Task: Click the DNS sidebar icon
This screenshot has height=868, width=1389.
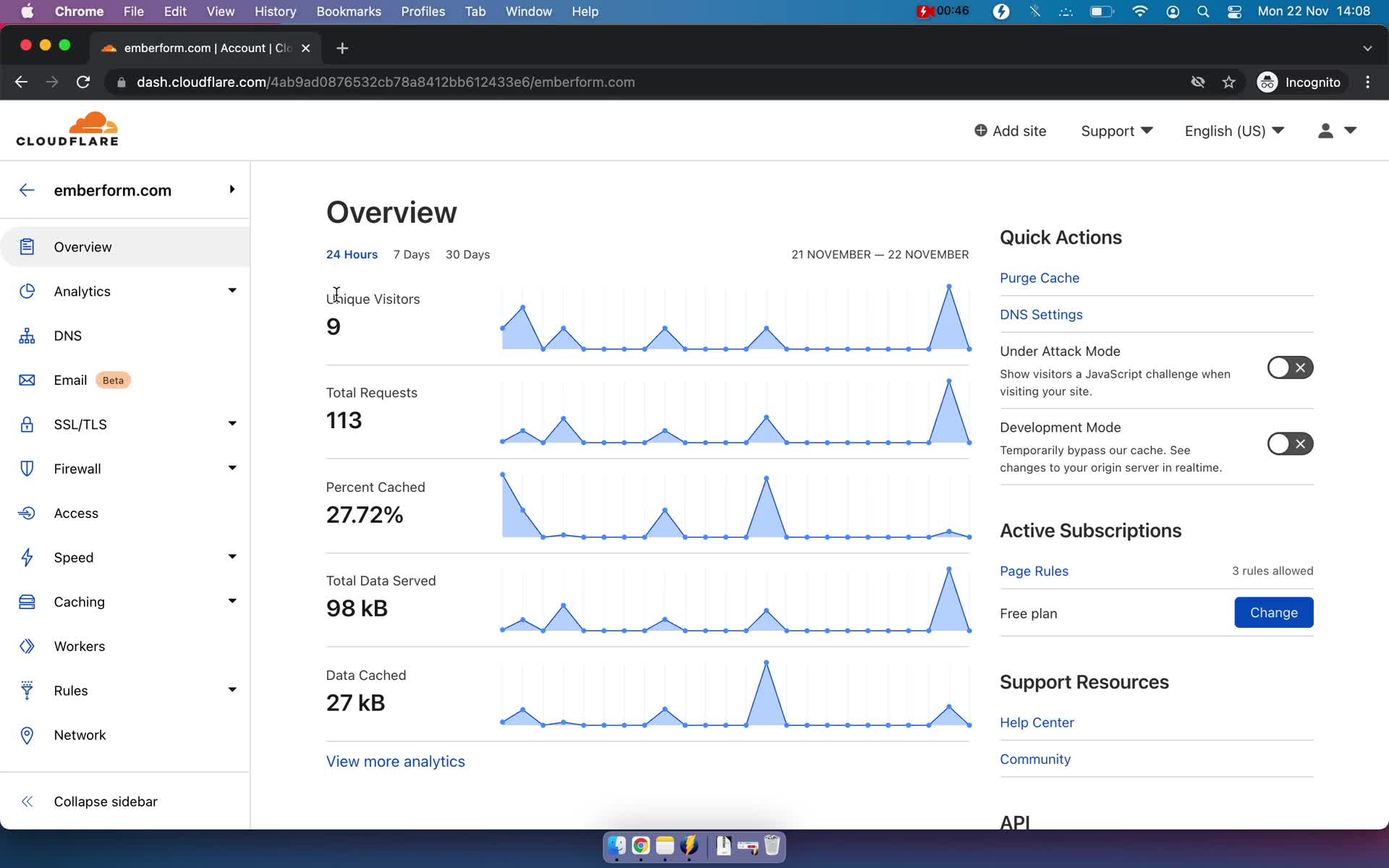Action: click(x=27, y=335)
